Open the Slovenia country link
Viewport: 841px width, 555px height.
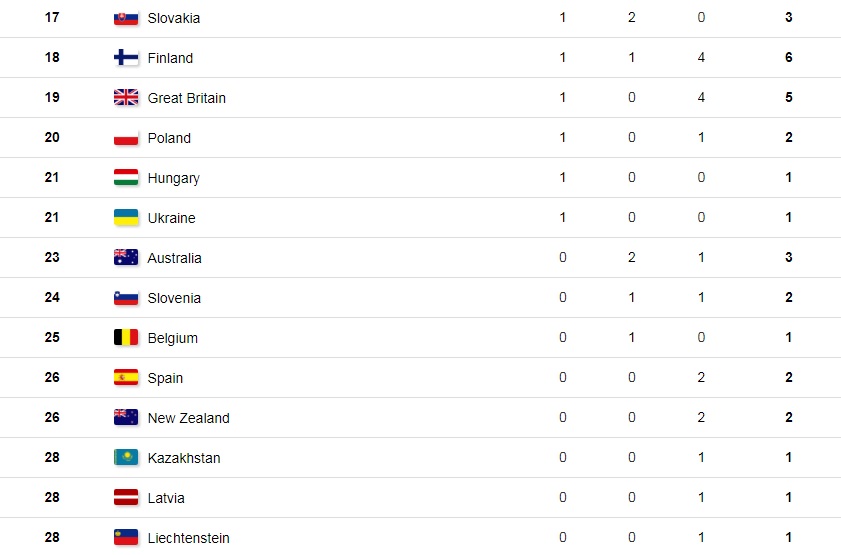point(174,298)
